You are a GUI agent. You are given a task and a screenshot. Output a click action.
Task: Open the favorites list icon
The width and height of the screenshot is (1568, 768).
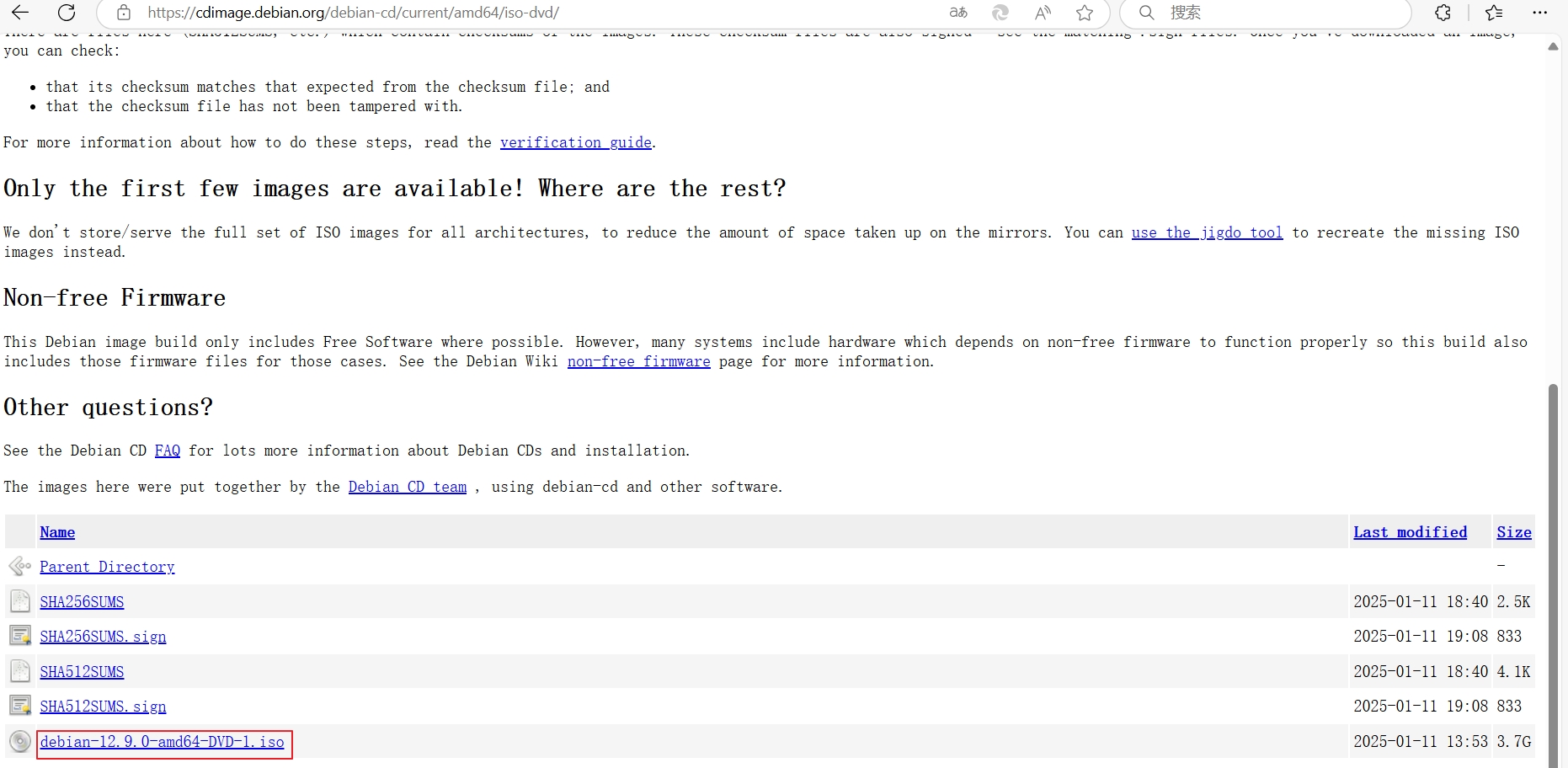[x=1494, y=13]
